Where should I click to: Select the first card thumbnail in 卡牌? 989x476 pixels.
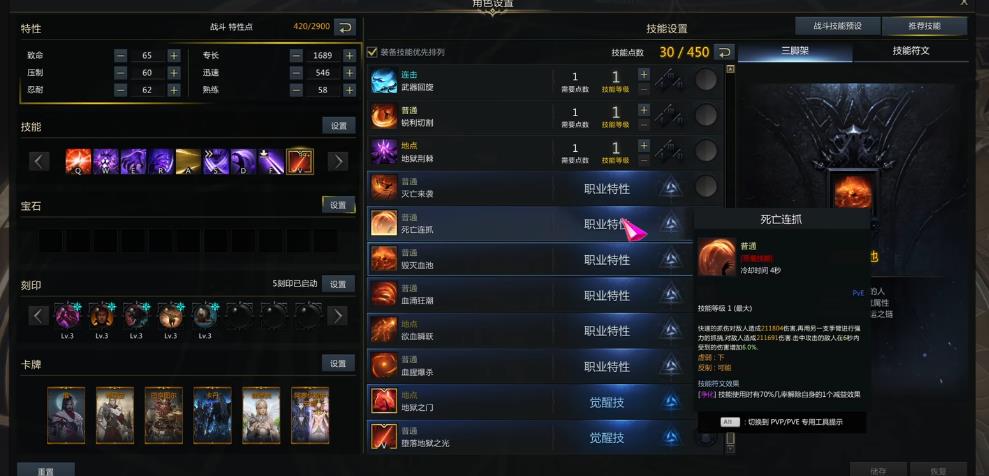pos(66,415)
